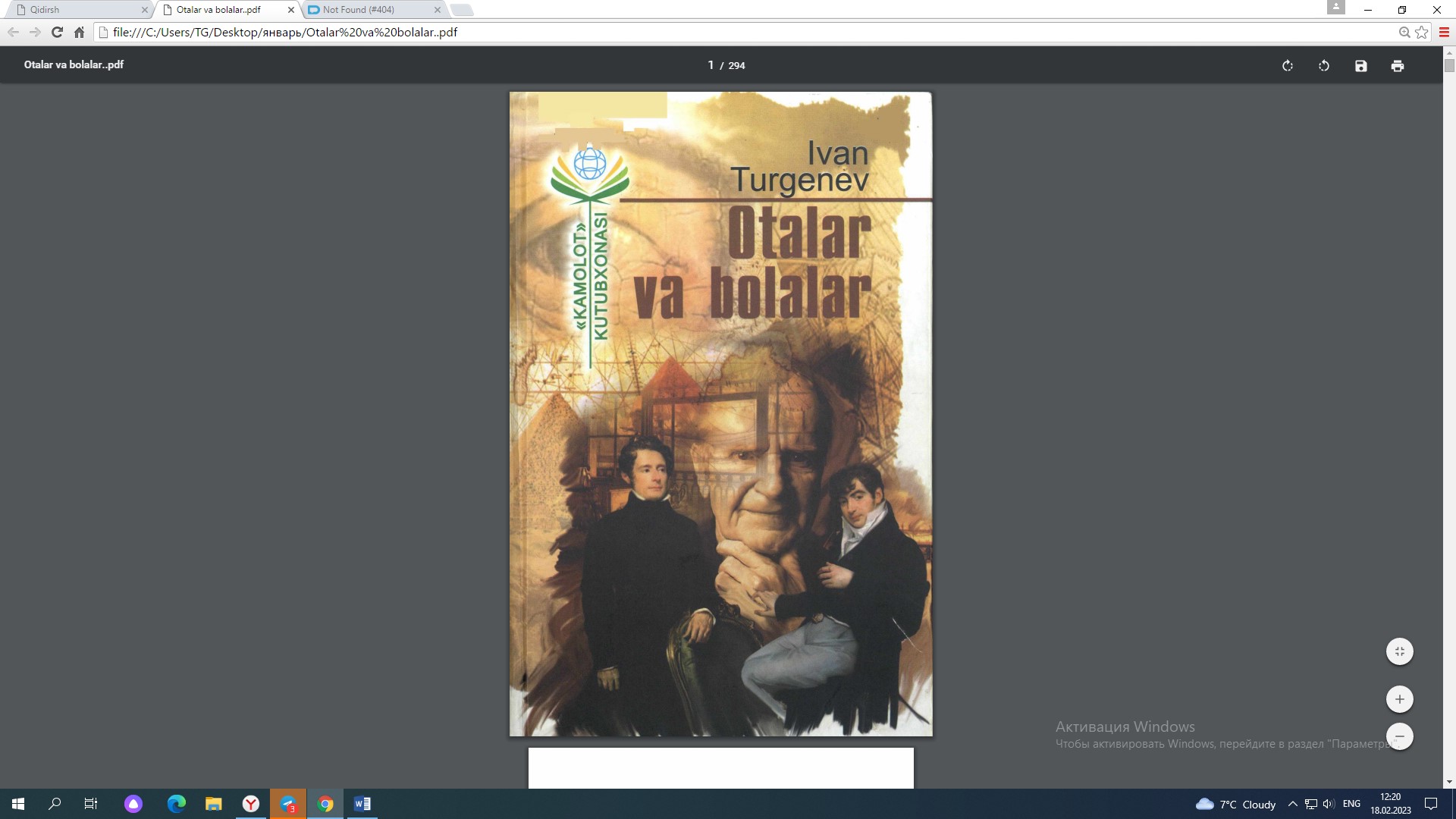Open the notification center icon

coord(1431,804)
